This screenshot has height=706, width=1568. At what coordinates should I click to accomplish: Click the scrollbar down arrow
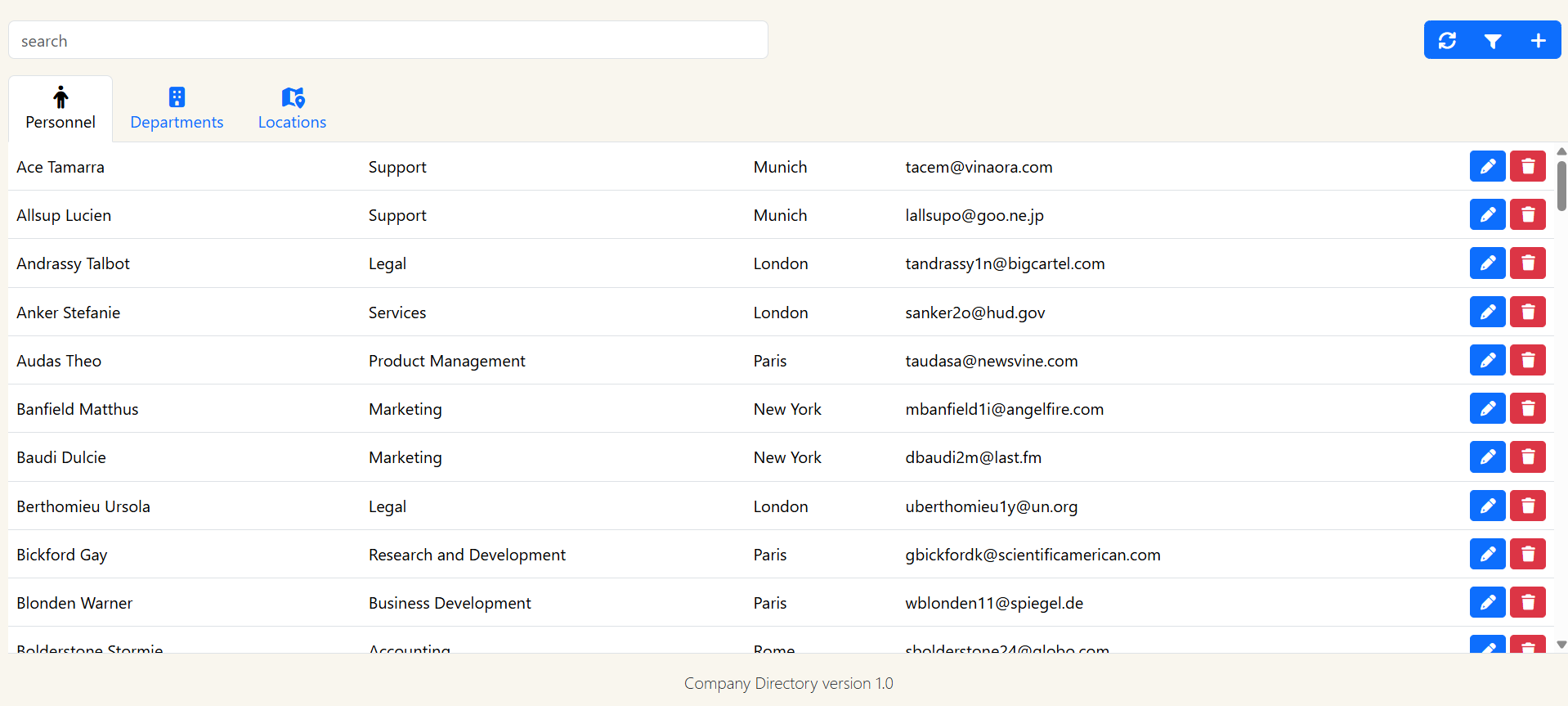point(1561,645)
